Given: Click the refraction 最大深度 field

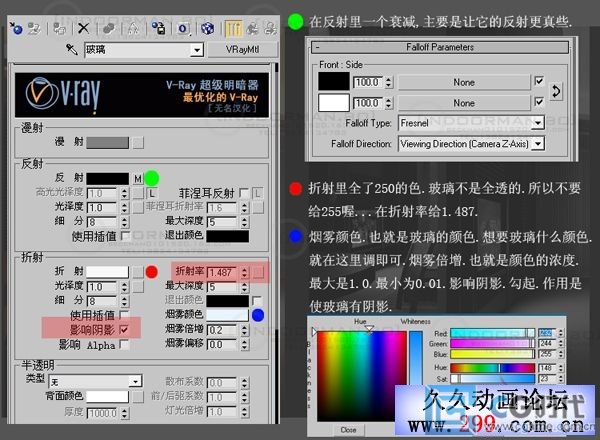Looking at the screenshot, I should pos(223,287).
